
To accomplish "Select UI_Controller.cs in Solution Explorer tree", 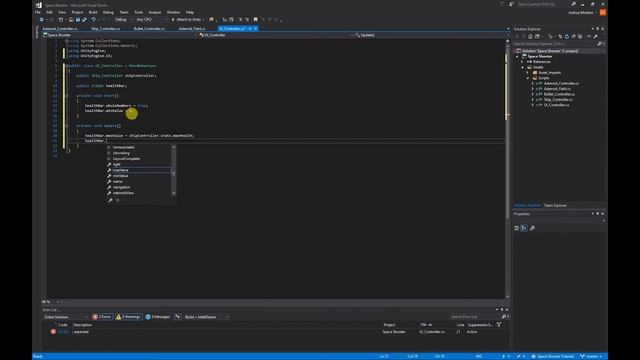I will [x=556, y=105].
